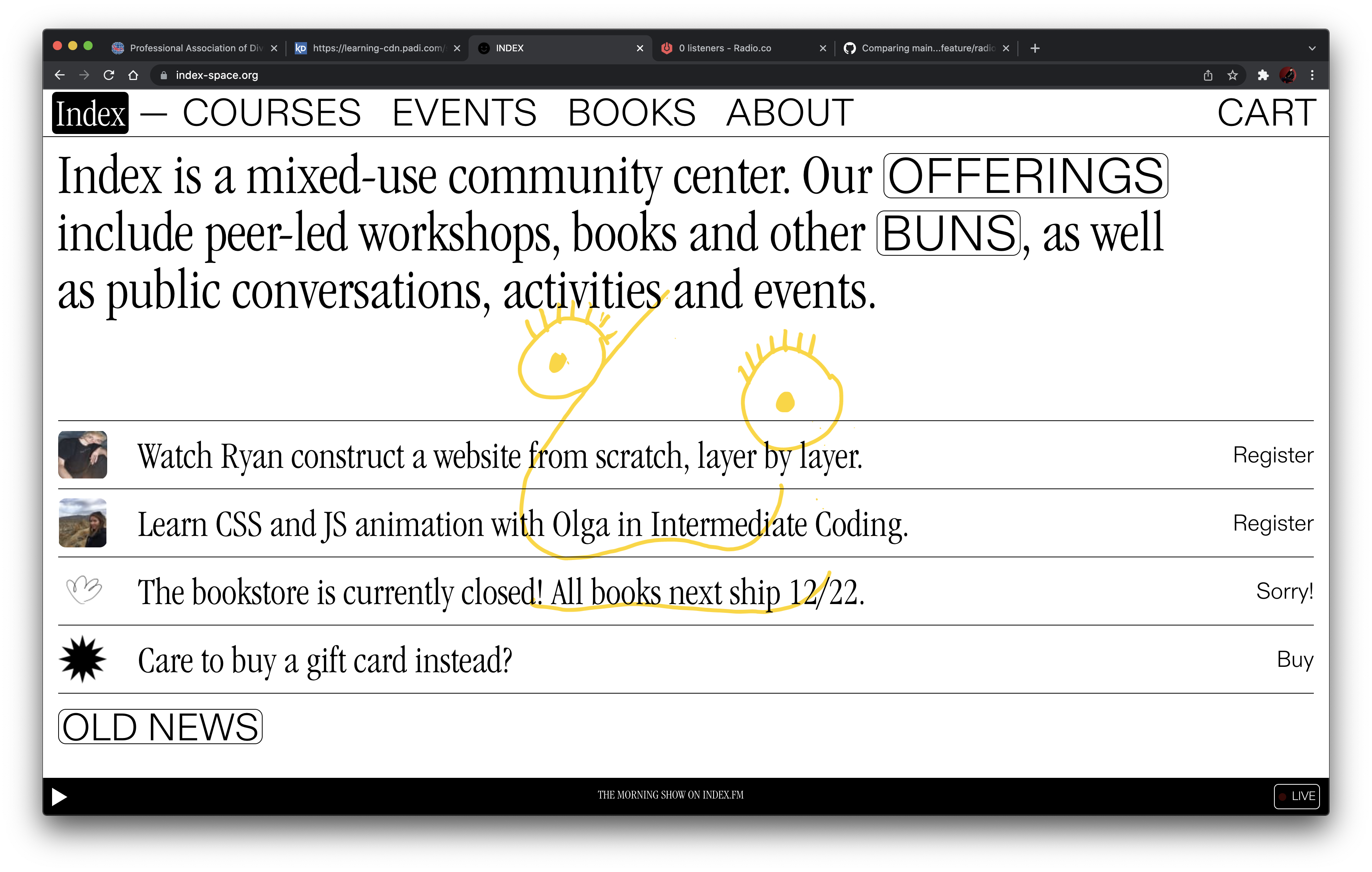Click the share page icon
Image resolution: width=1372 pixels, height=872 pixels.
tap(1207, 75)
